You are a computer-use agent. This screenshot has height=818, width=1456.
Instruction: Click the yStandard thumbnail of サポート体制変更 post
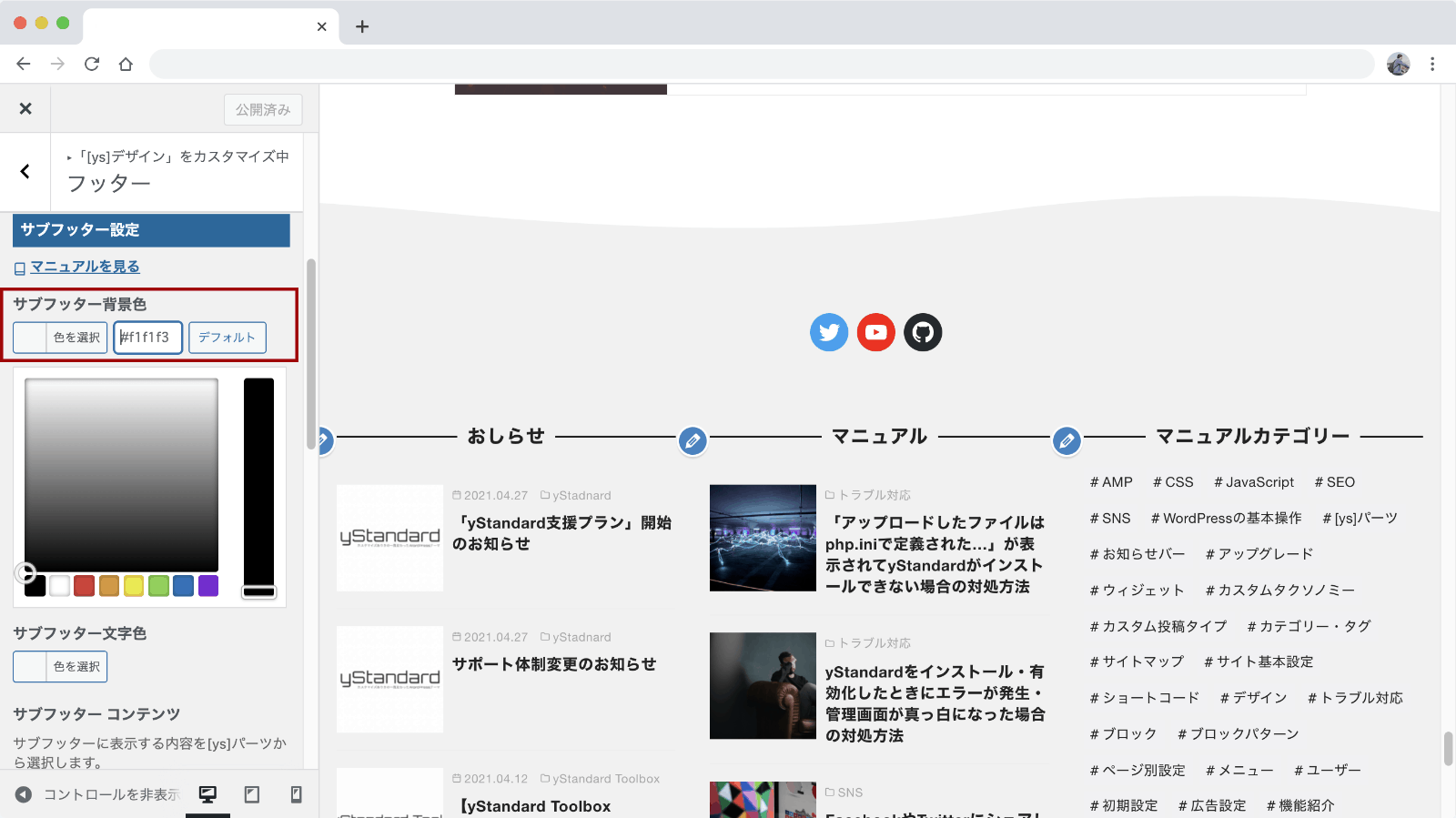point(389,680)
